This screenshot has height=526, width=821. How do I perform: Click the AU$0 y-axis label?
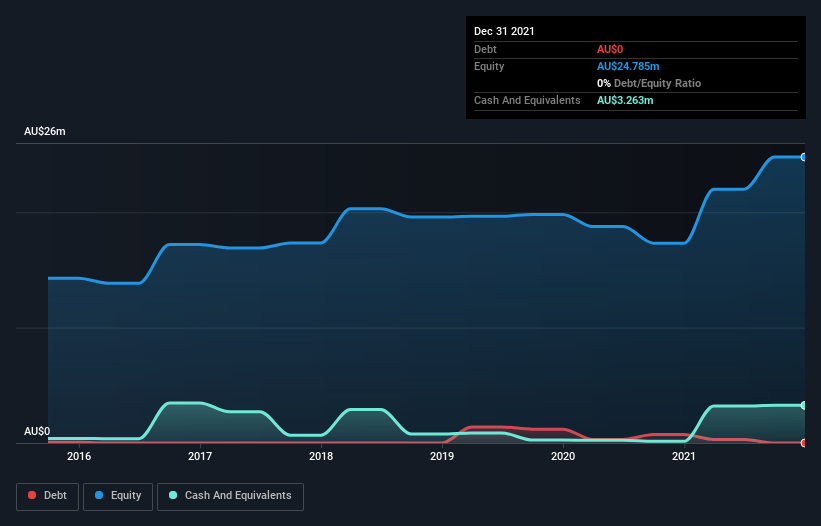point(37,431)
